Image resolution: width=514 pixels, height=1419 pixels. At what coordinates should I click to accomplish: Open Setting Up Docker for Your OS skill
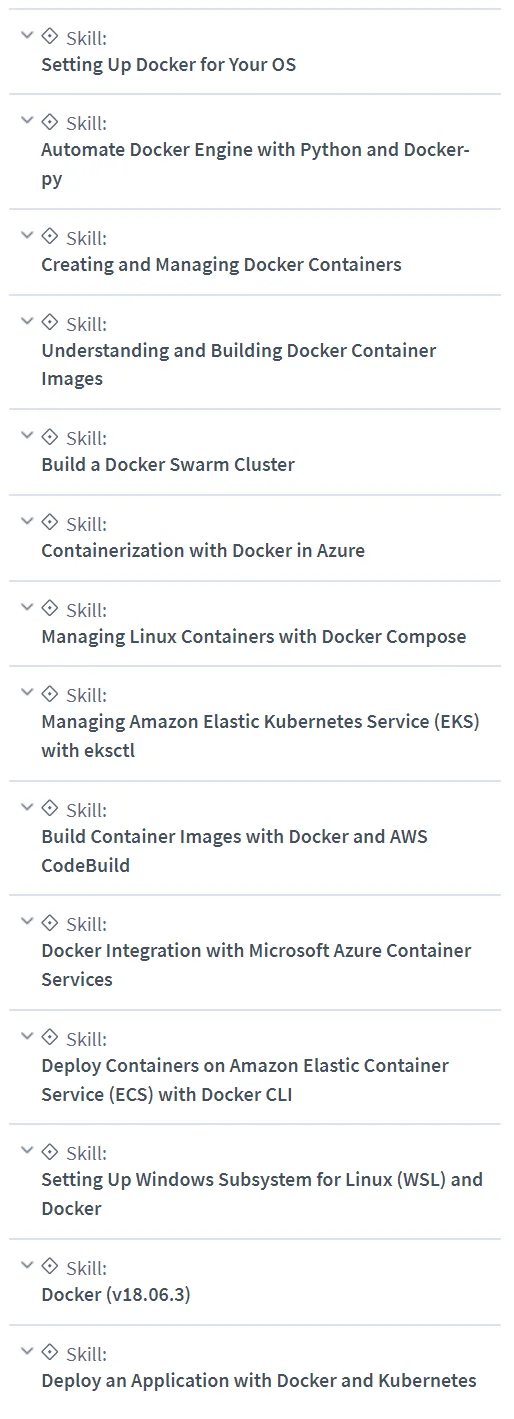pyautogui.click(x=169, y=65)
